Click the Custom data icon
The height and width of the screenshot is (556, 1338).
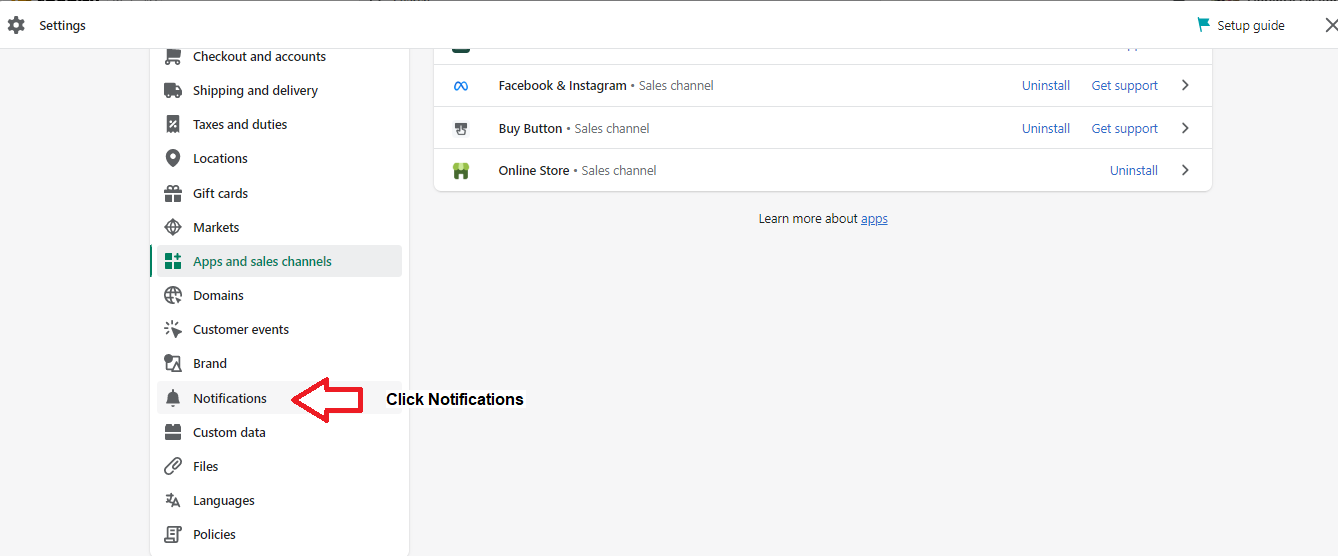173,432
